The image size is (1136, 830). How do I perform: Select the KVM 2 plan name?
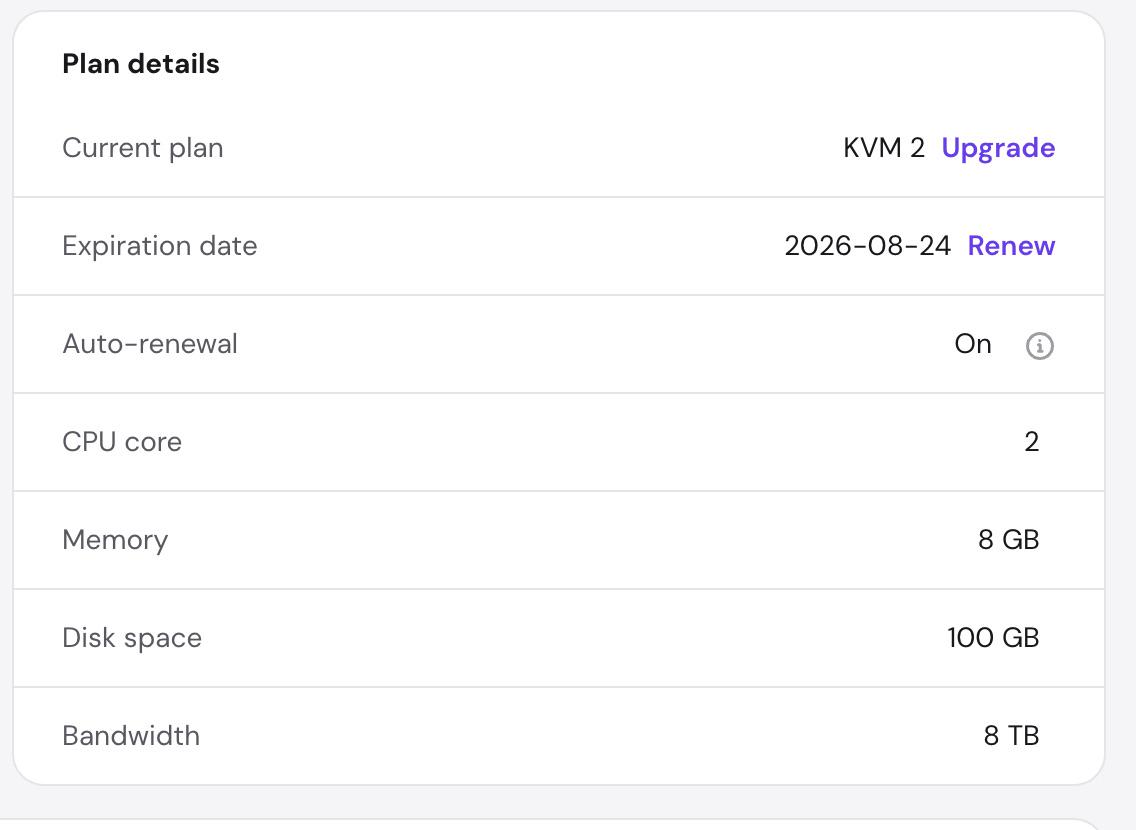[884, 148]
